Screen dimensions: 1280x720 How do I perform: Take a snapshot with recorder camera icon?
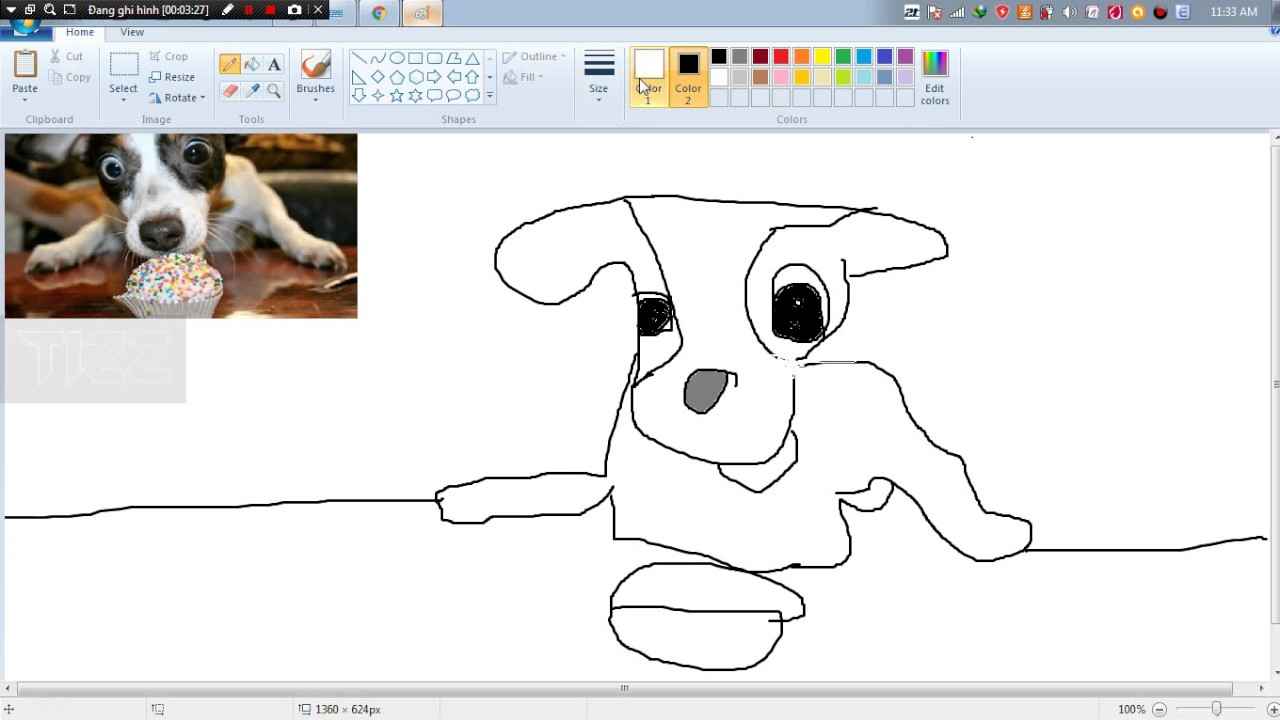[x=294, y=10]
